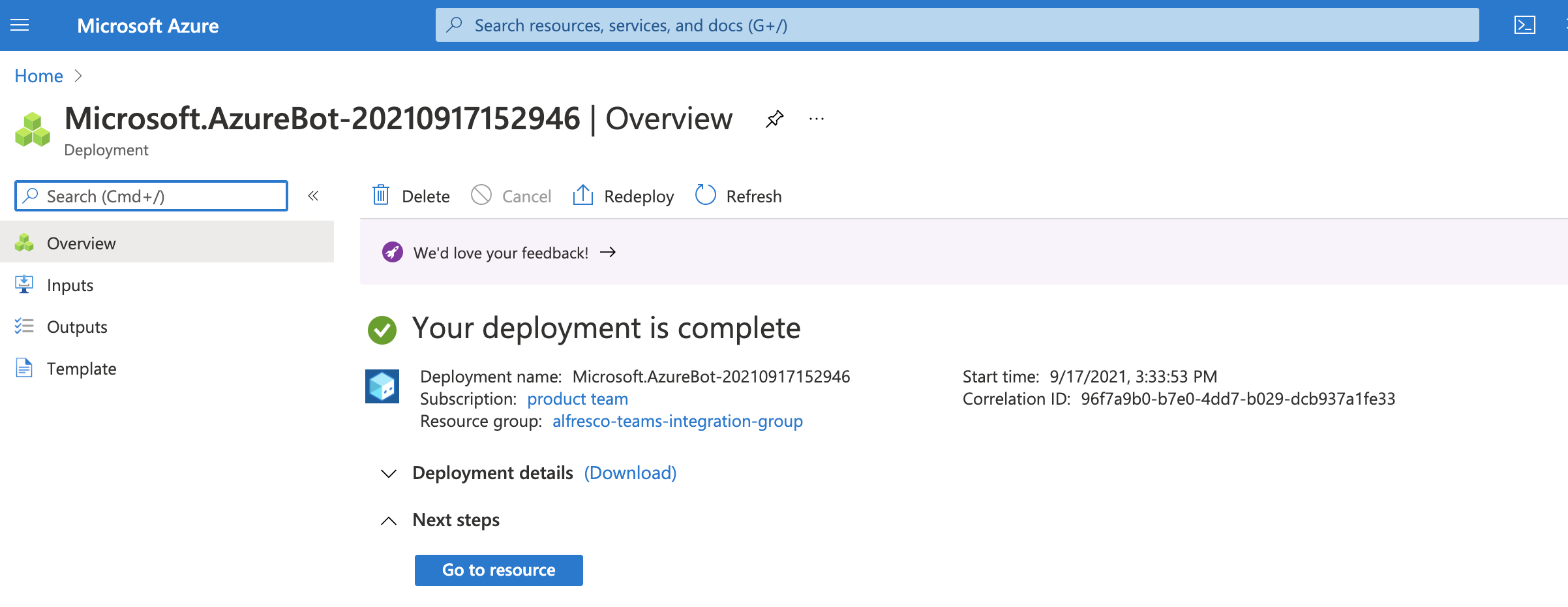
Task: Click the Redeploy upload icon
Action: coord(582,196)
